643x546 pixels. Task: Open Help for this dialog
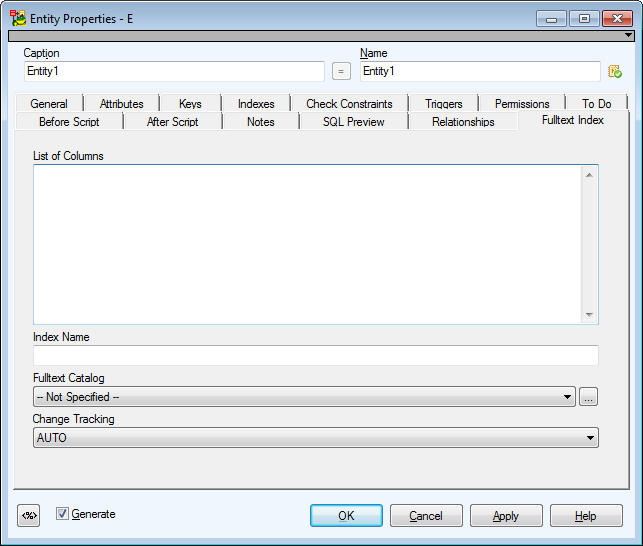586,516
